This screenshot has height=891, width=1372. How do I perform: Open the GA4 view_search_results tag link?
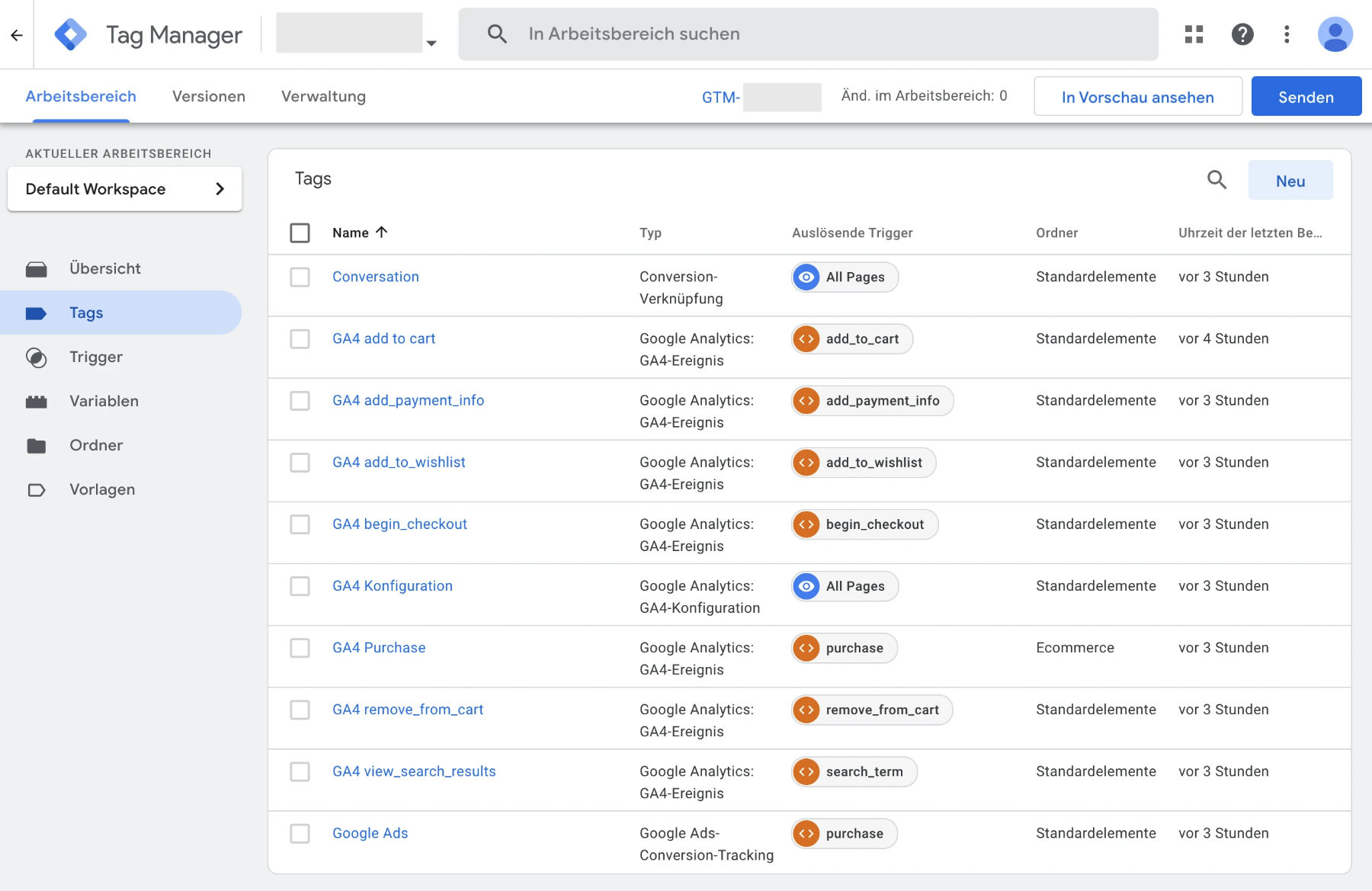[x=414, y=771]
